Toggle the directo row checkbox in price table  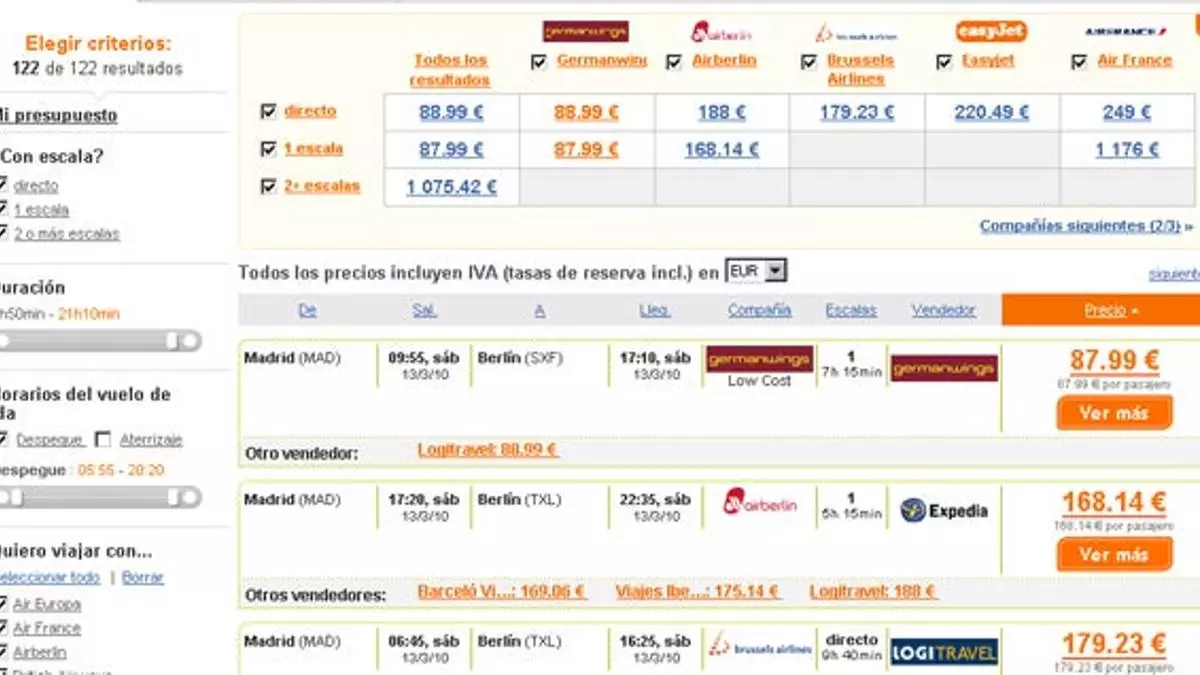[268, 112]
